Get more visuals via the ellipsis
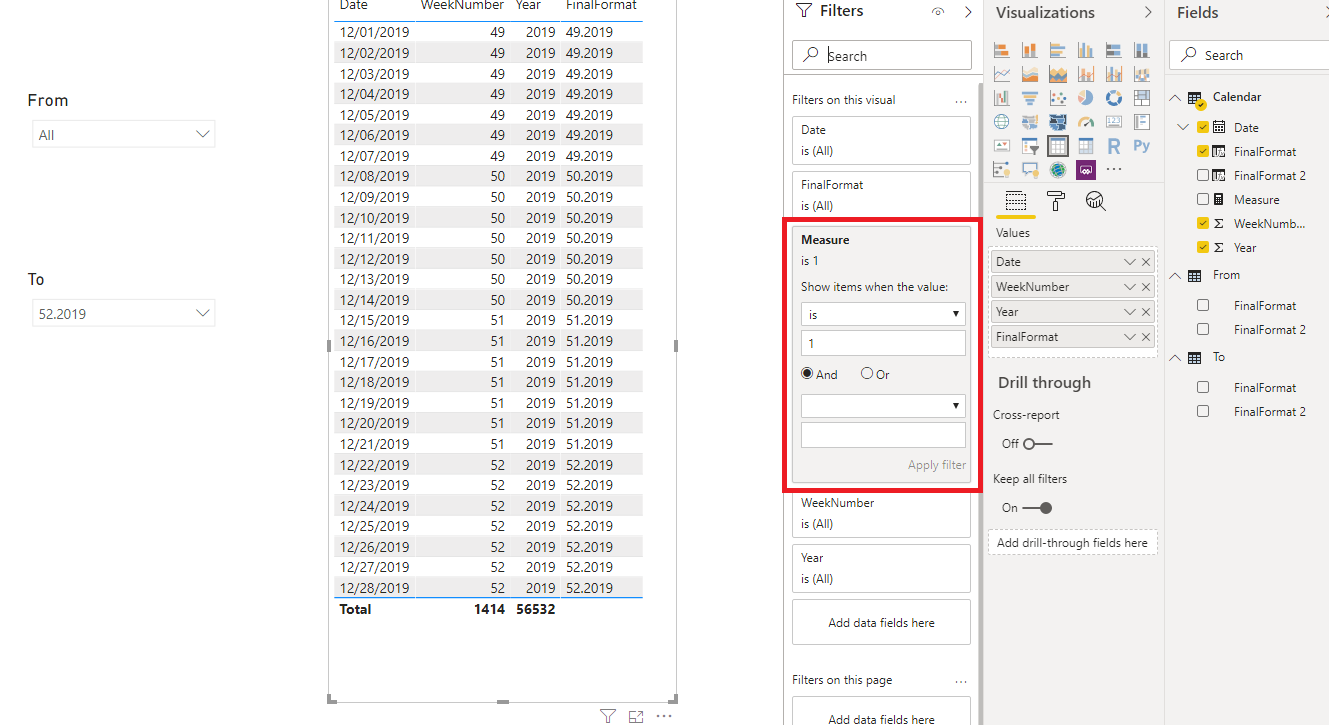Screen dimensions: 1329x725 tap(1113, 170)
